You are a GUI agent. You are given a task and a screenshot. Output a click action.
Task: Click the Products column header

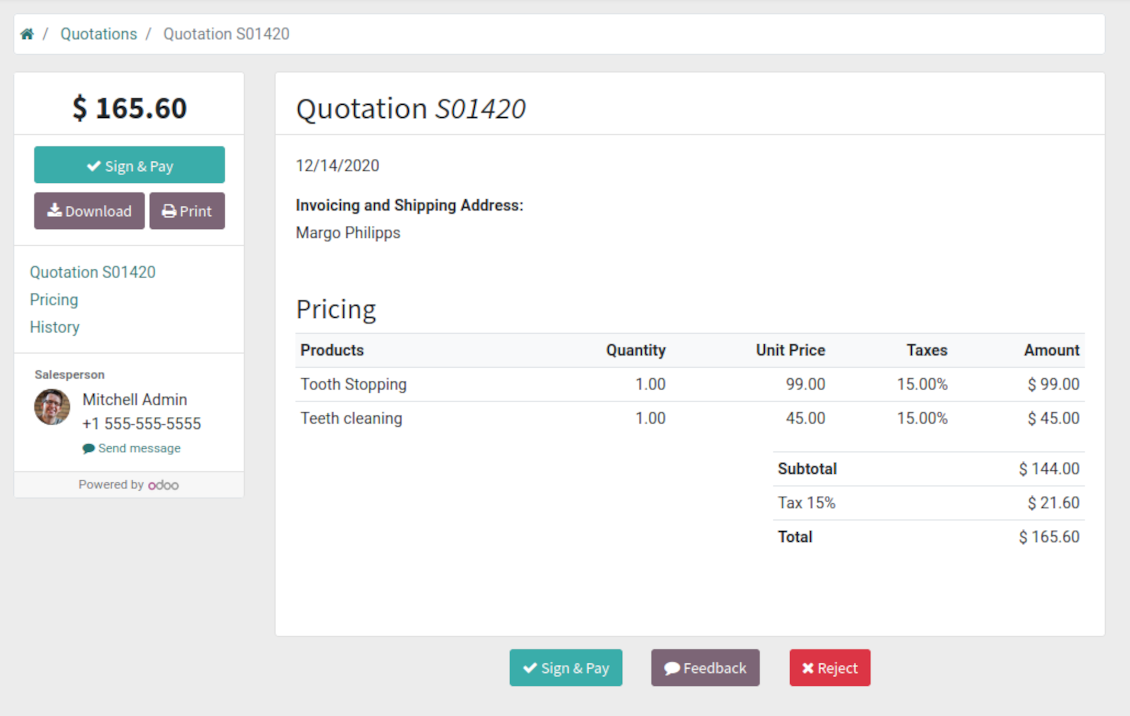pyautogui.click(x=332, y=350)
